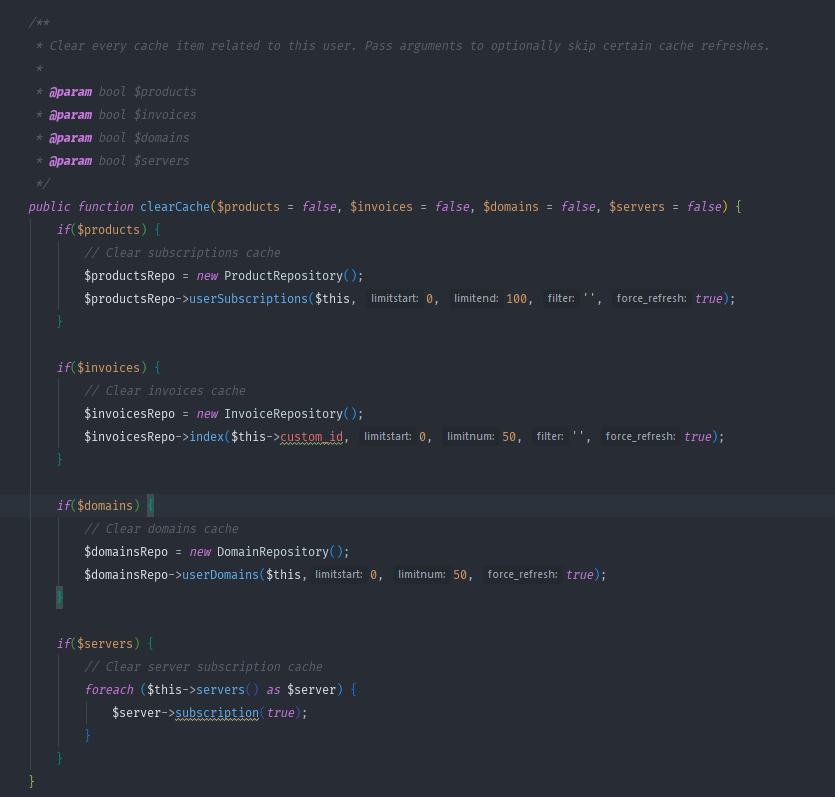
Task: Click the ProductRepository class name
Action: point(284,276)
